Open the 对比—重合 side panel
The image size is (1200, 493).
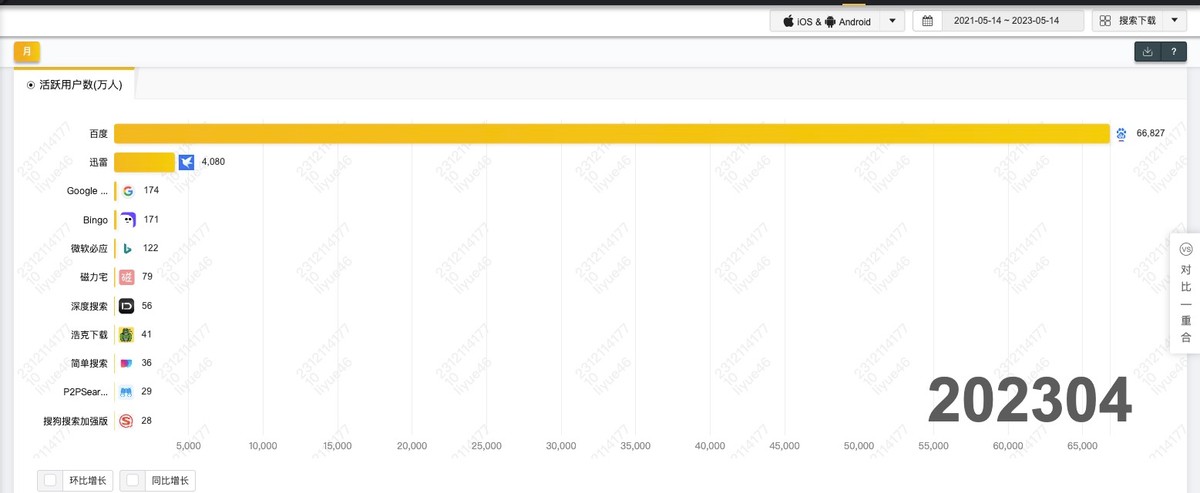coord(1185,295)
